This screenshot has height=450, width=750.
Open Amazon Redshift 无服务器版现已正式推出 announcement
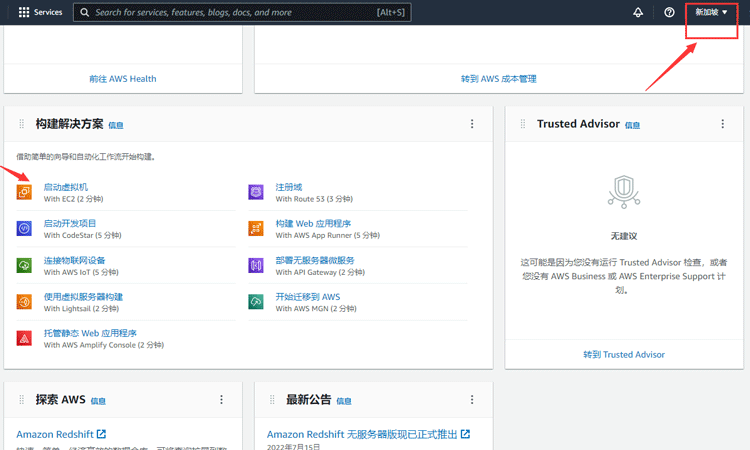pos(362,434)
